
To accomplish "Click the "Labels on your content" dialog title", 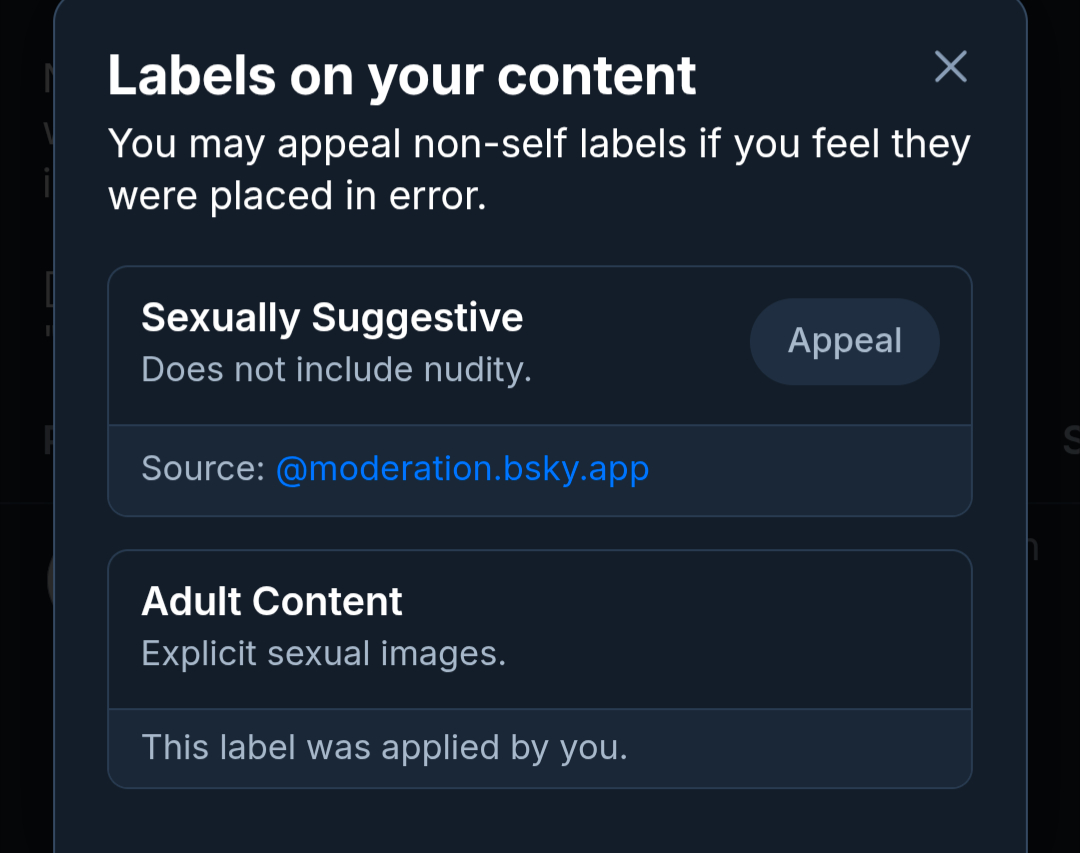I will tap(402, 76).
